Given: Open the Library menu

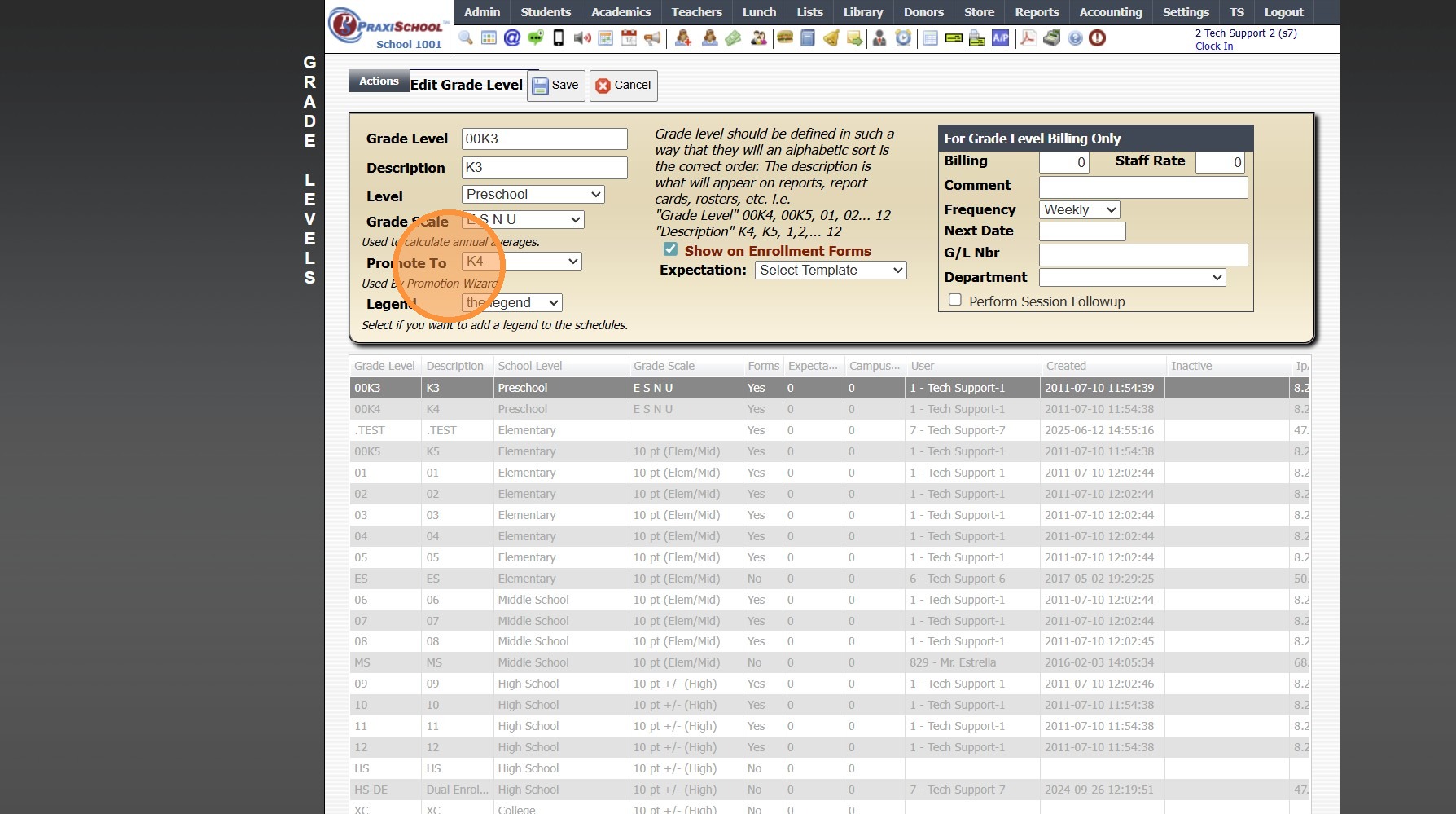Looking at the screenshot, I should (863, 12).
